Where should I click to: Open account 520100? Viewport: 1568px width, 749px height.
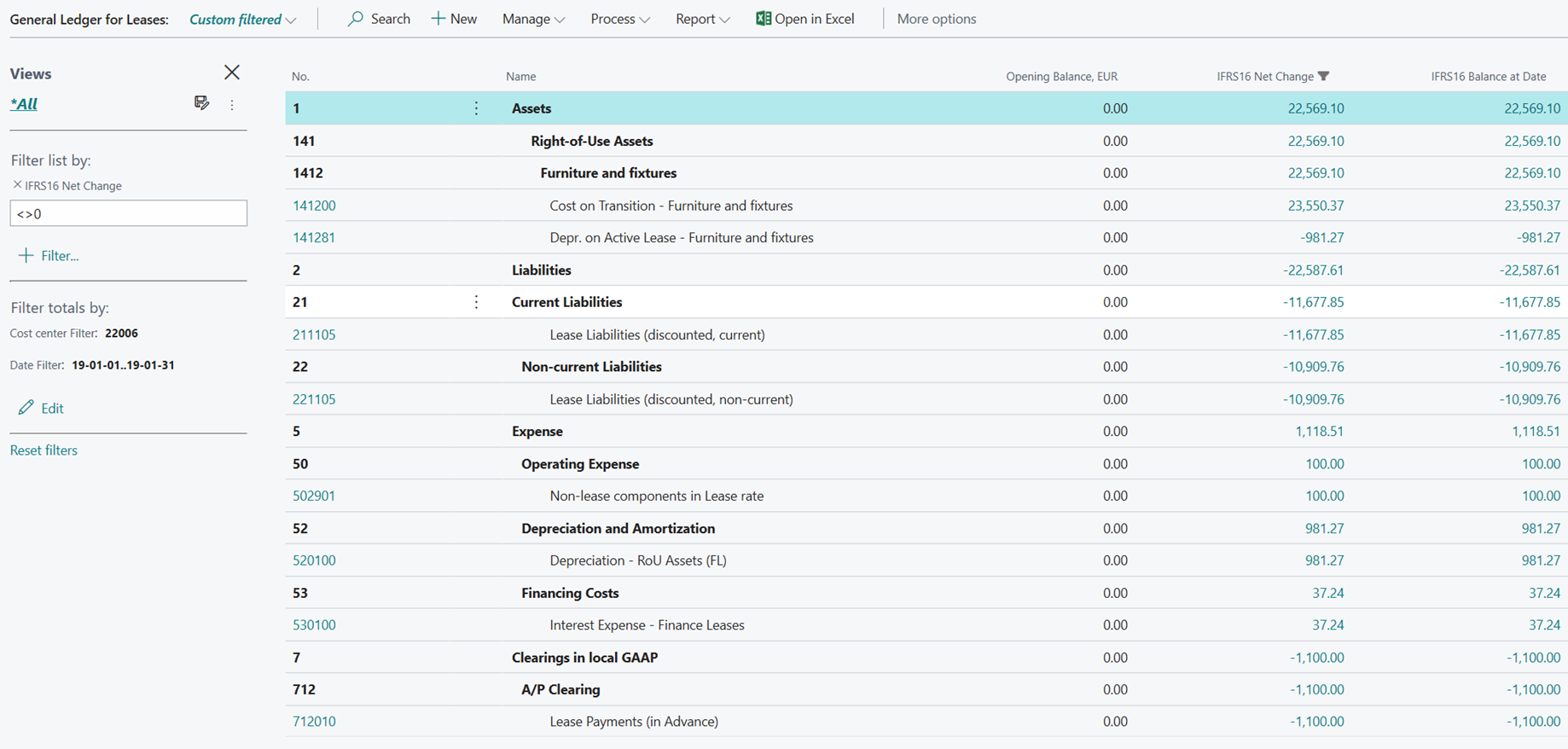[314, 560]
